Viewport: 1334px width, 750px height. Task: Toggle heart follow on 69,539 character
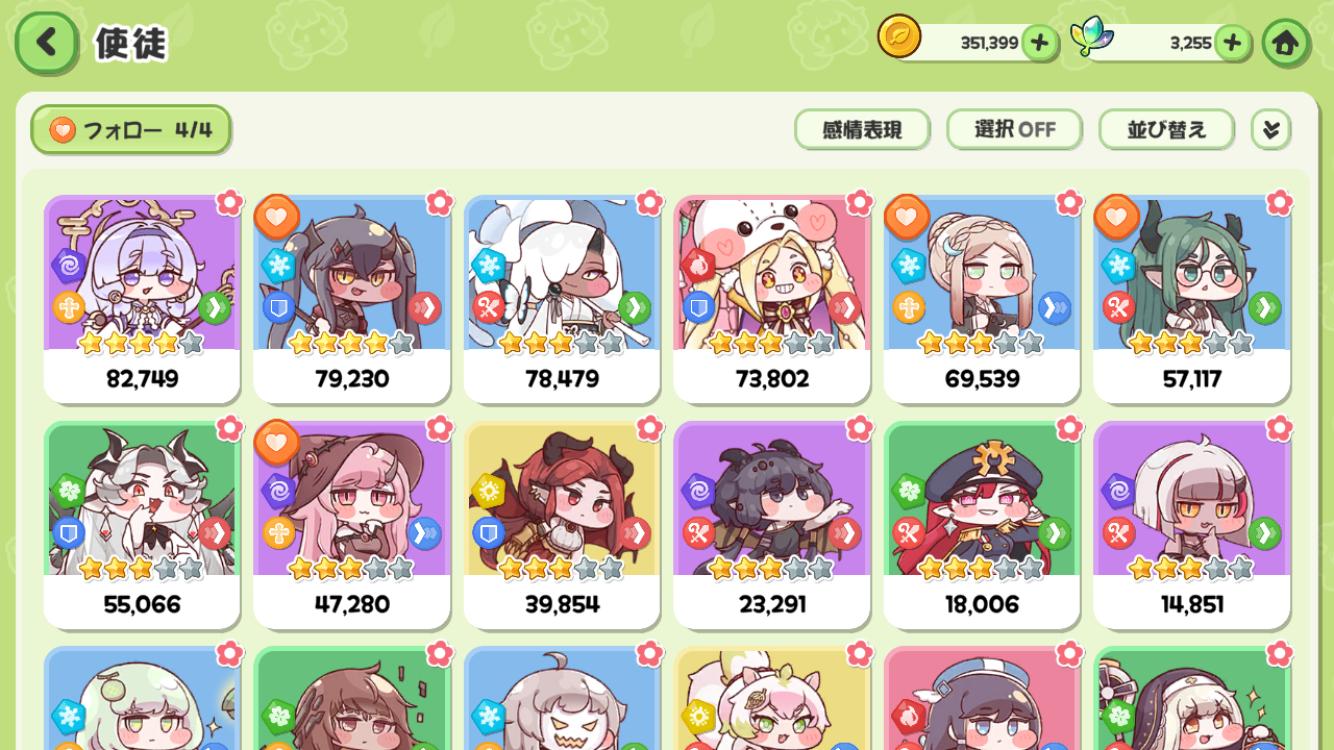[907, 217]
